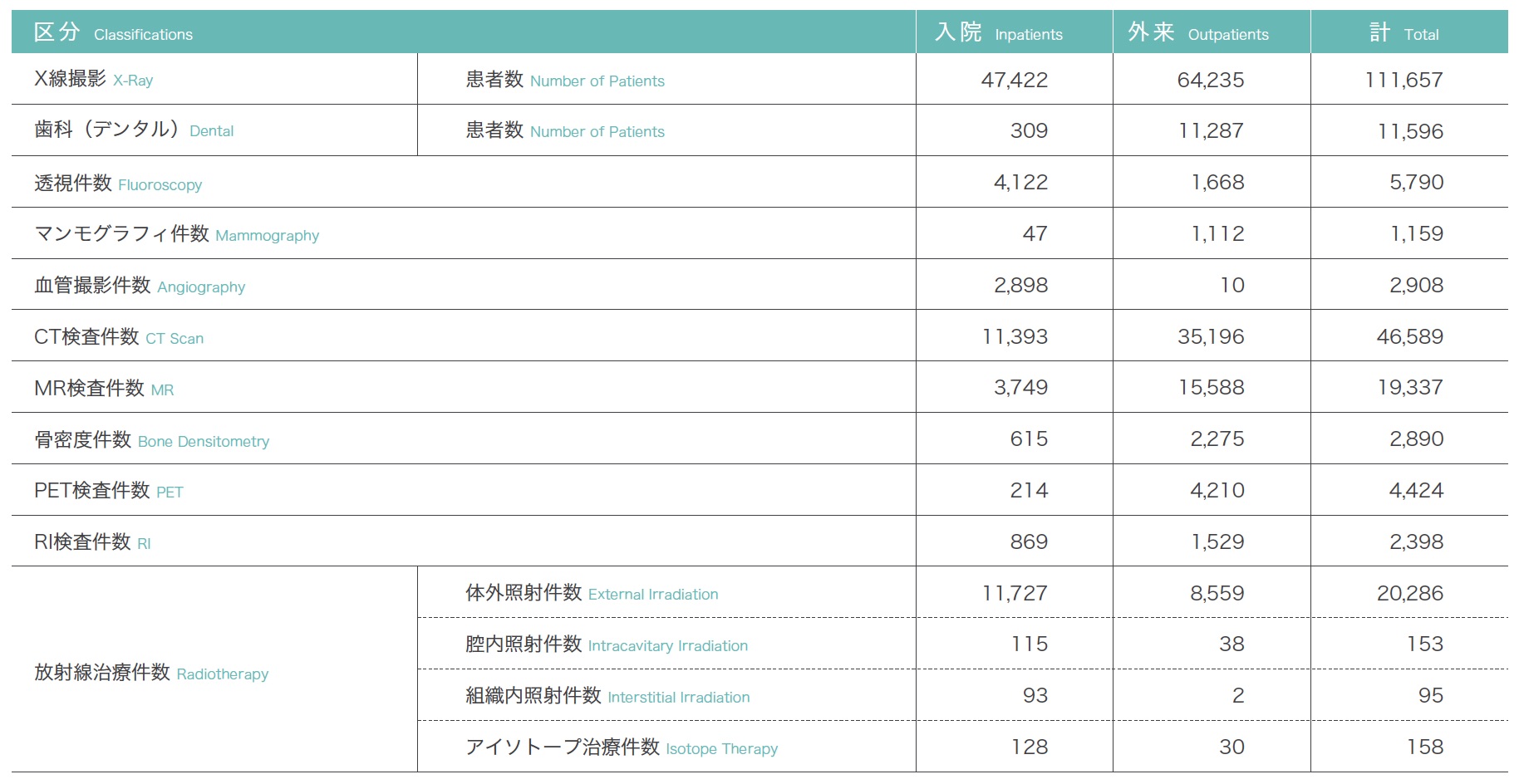This screenshot has width=1524, height=784.
Task: Click Isotope Therapy total value 158
Action: (1426, 747)
